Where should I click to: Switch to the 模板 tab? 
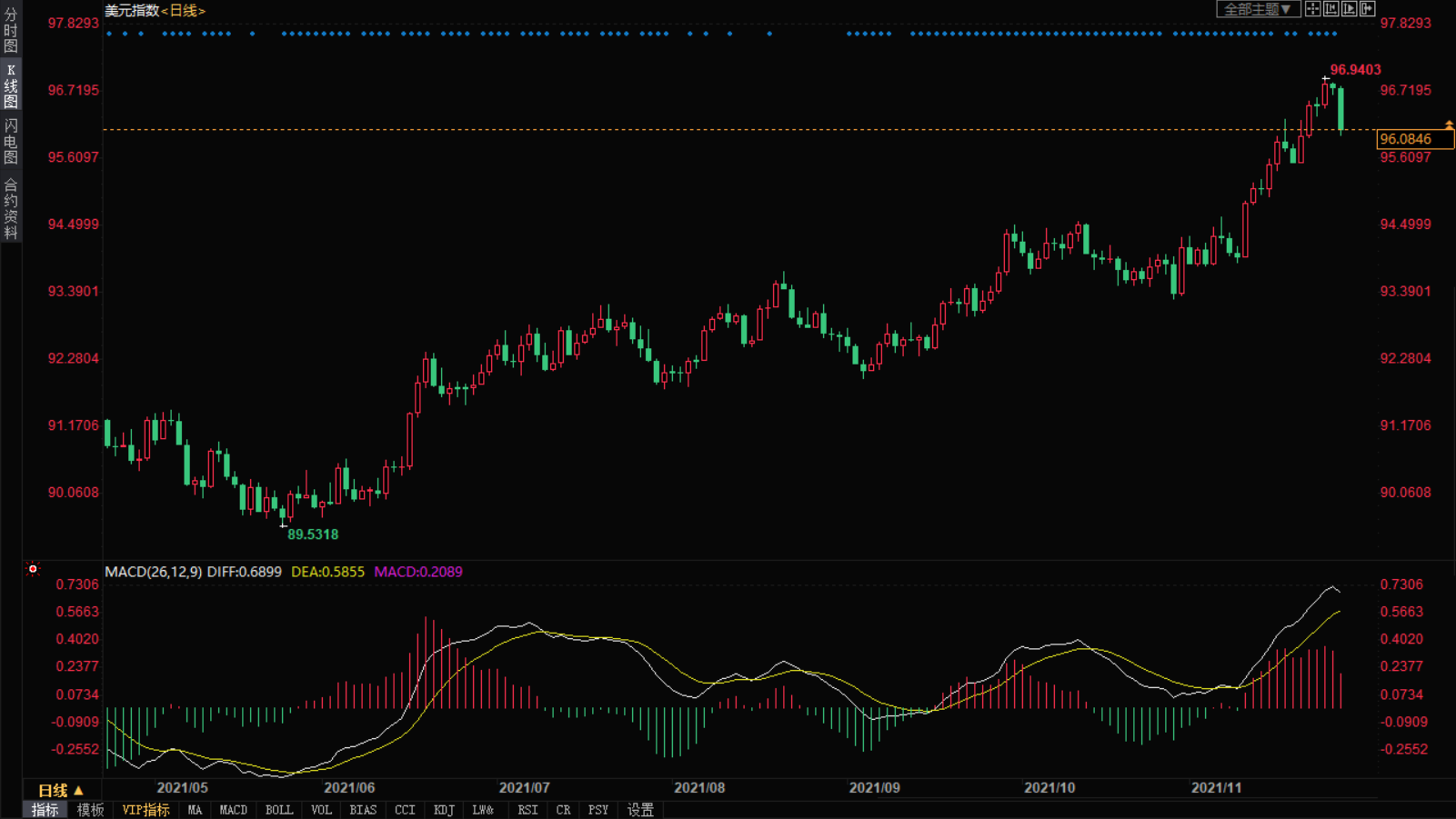click(x=90, y=810)
